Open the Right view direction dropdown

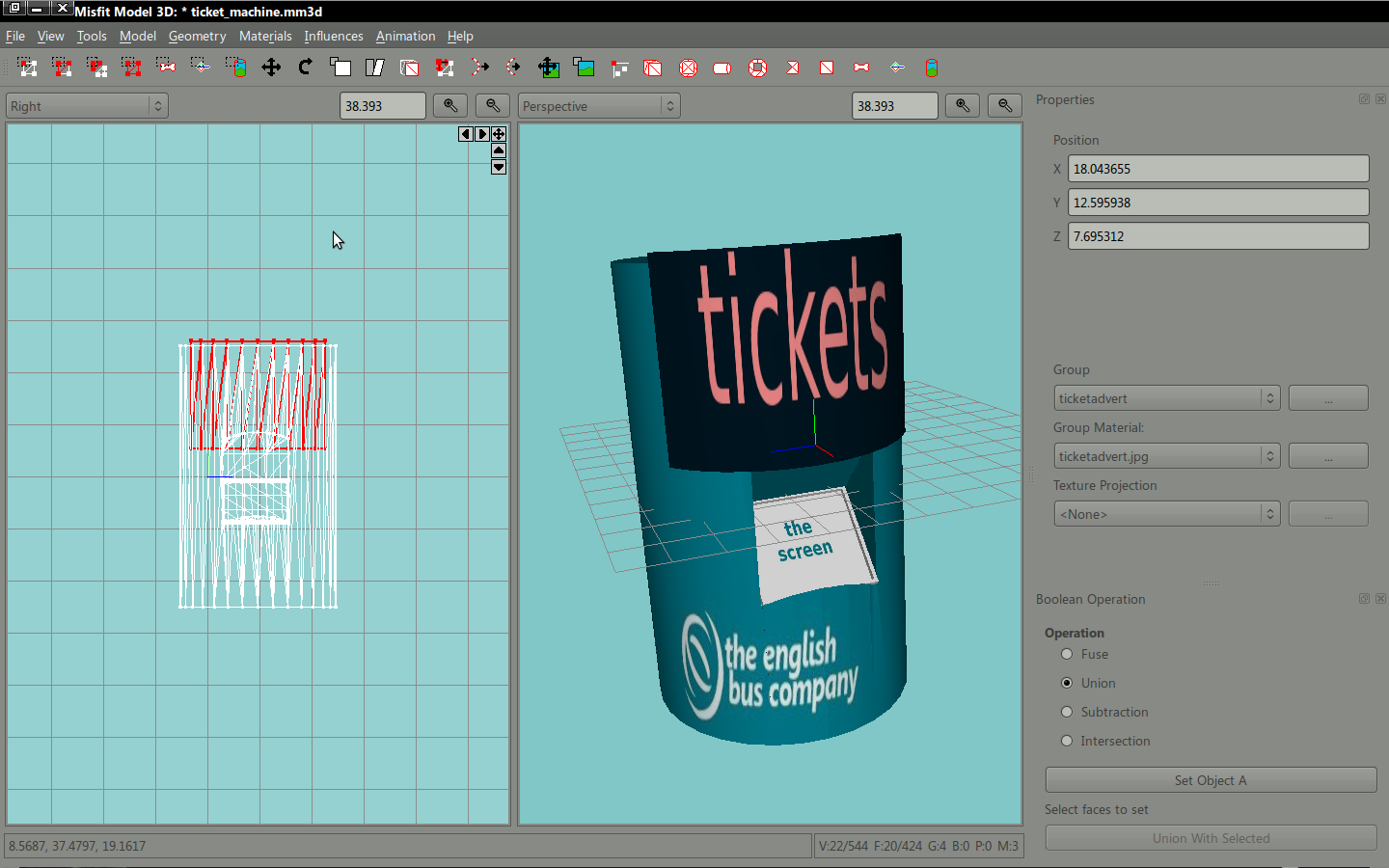(87, 106)
